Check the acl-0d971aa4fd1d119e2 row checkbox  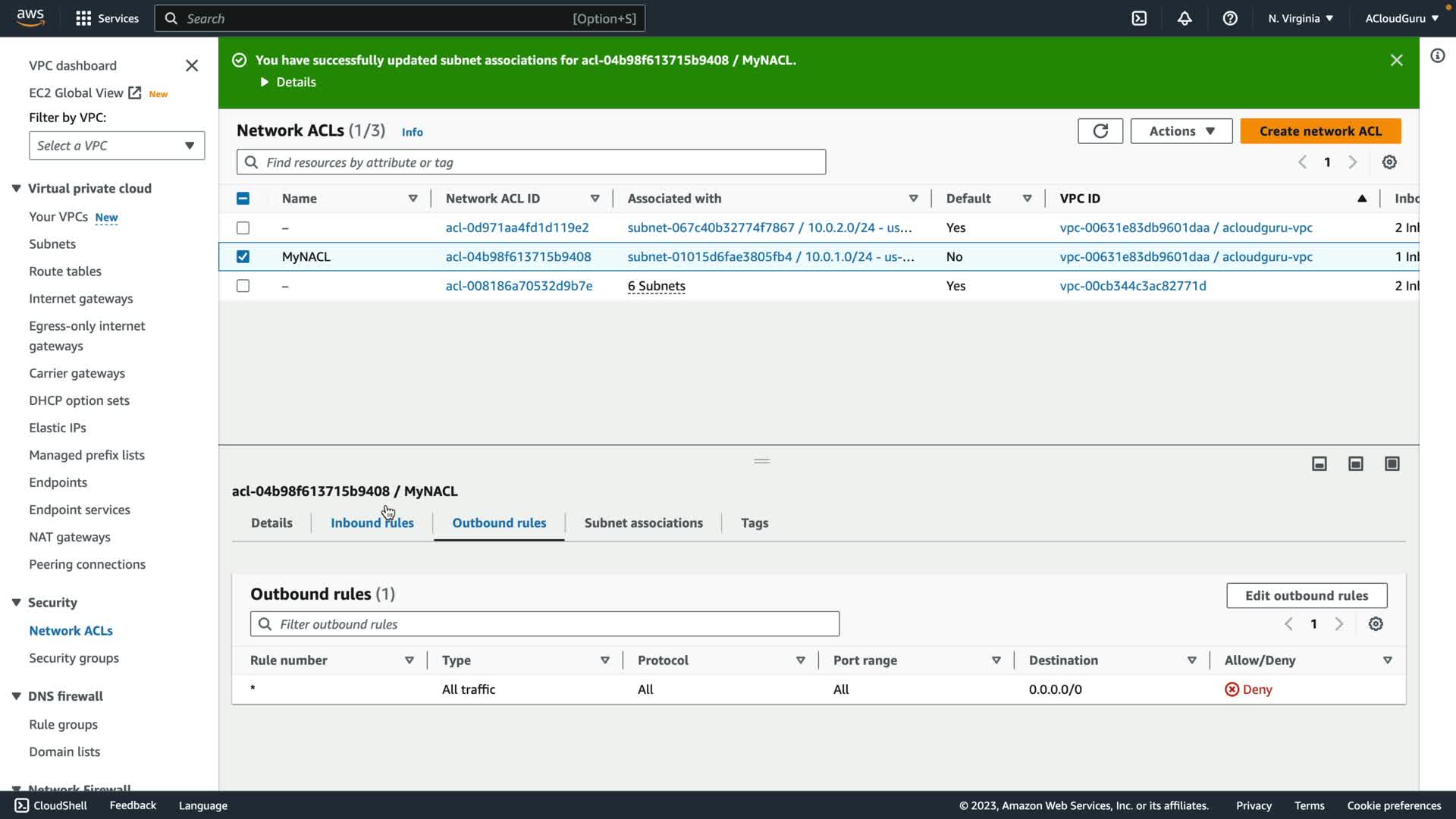[x=243, y=227]
